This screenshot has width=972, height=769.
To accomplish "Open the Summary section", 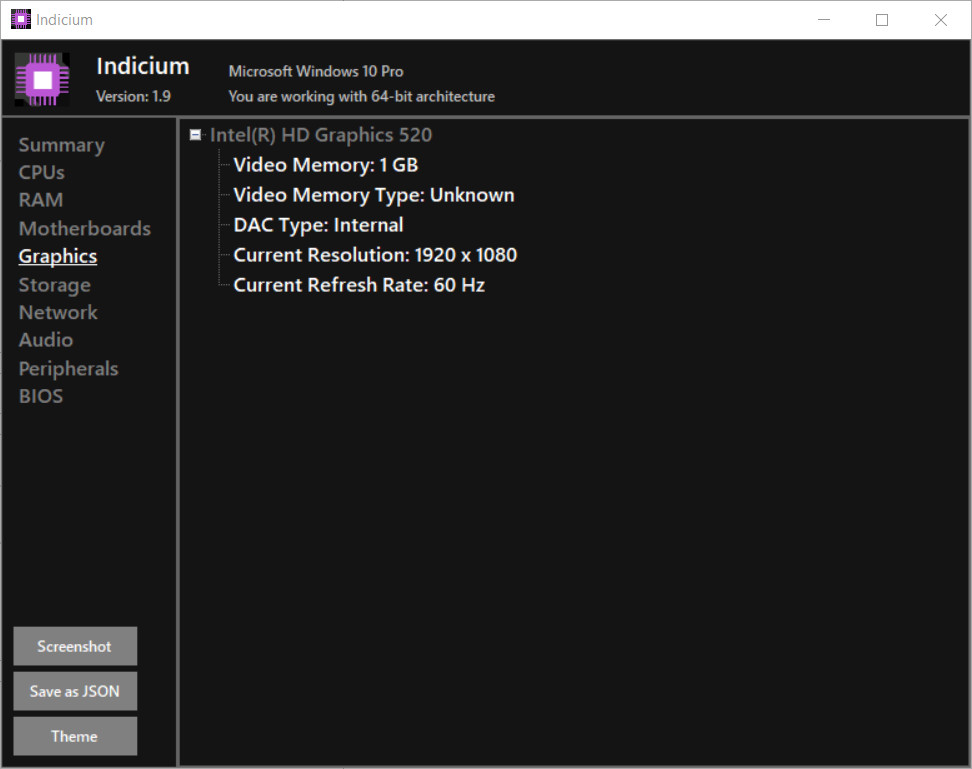I will (x=61, y=145).
